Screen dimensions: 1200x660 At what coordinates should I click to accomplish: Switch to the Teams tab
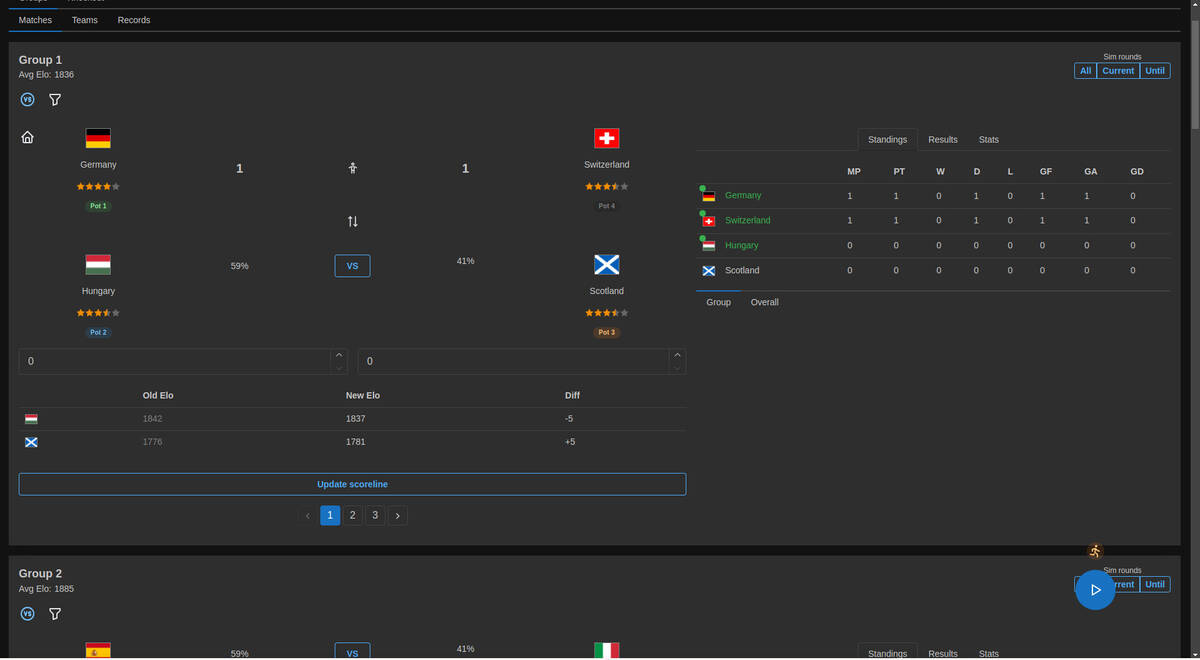[85, 20]
